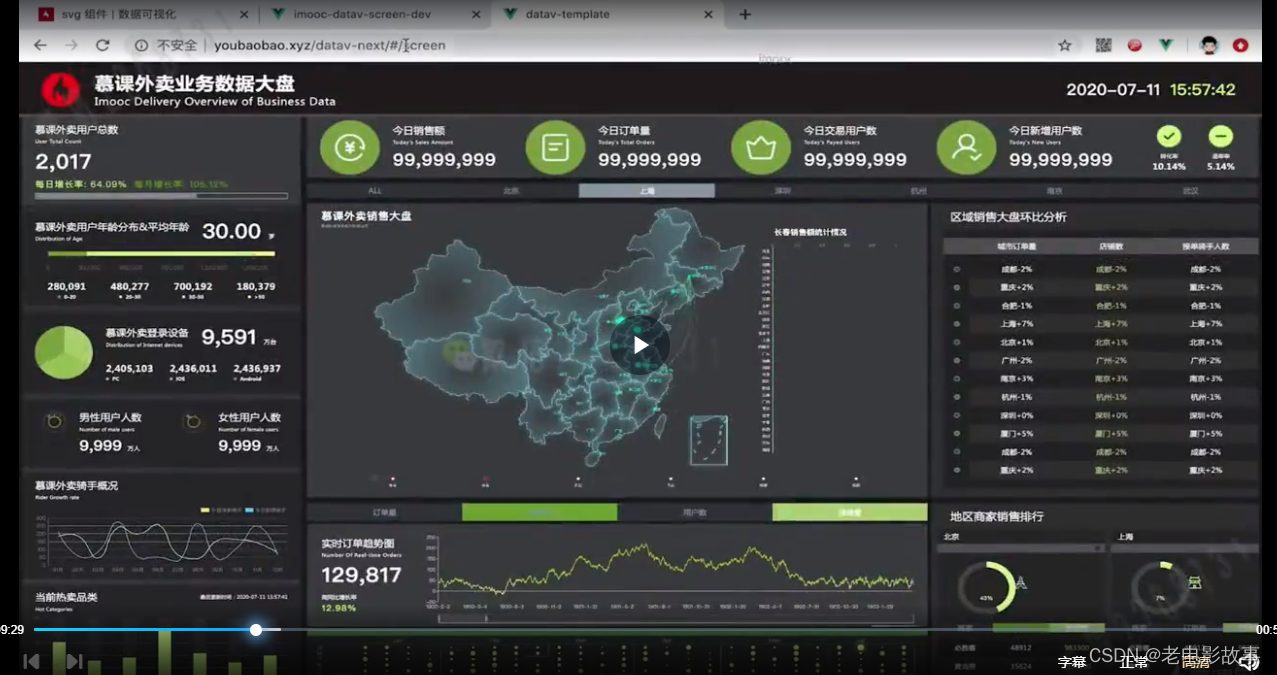This screenshot has height=675, width=1277.
Task: Select the 南京 city tab
Action: pyautogui.click(x=1055, y=190)
